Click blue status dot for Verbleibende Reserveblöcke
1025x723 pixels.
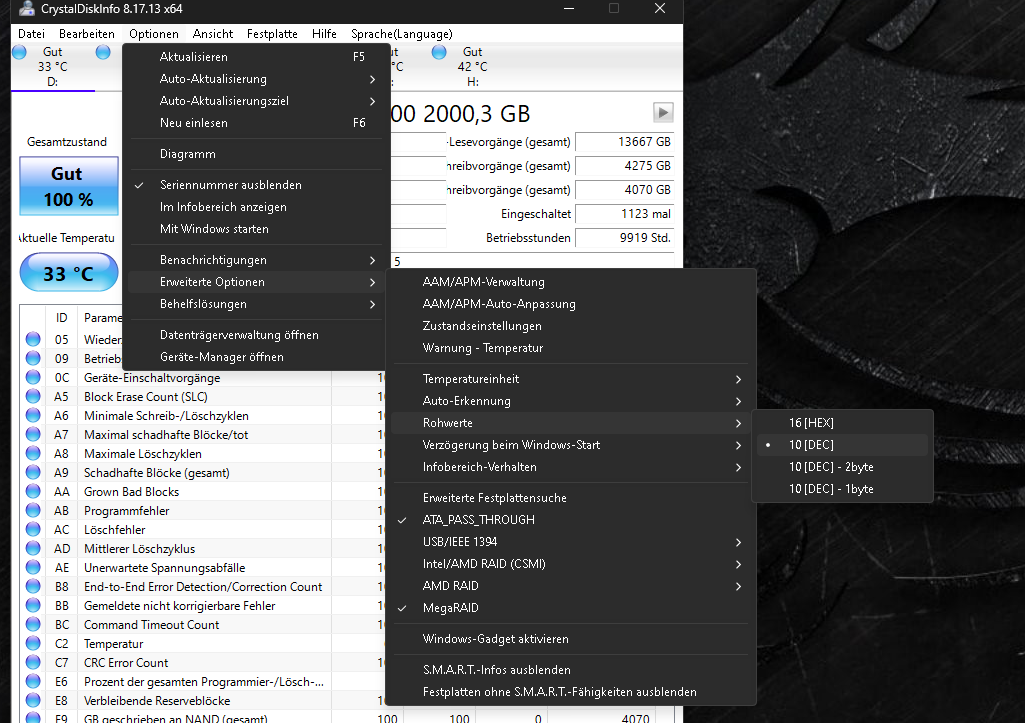coord(33,699)
